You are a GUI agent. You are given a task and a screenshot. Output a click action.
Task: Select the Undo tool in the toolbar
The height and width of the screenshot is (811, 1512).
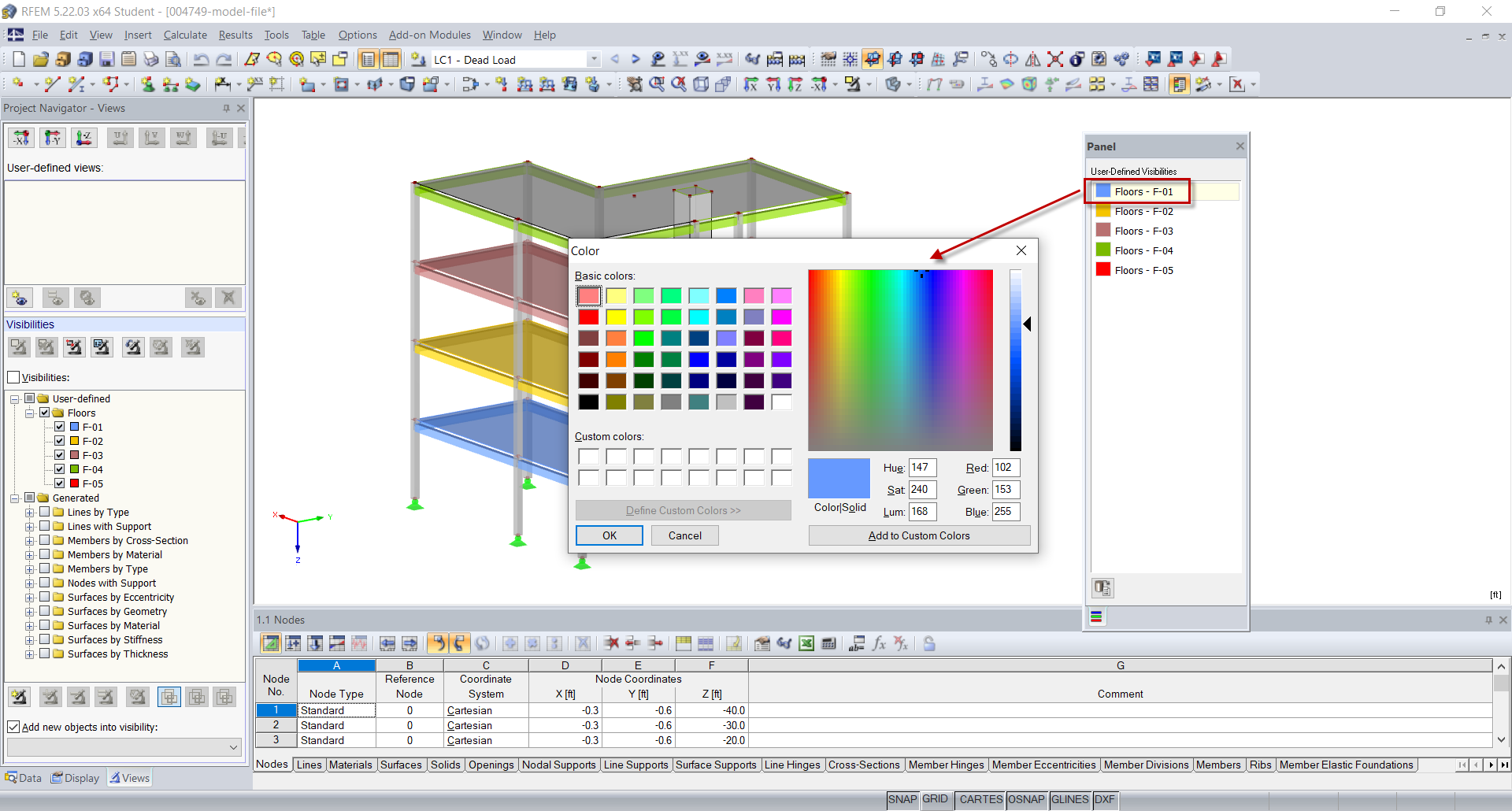click(x=203, y=58)
